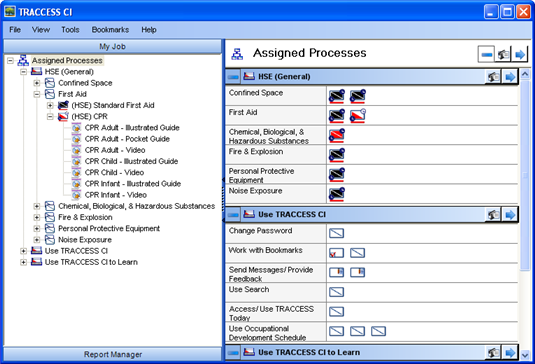Collapse the HSE (General) tree node

click(x=23, y=72)
